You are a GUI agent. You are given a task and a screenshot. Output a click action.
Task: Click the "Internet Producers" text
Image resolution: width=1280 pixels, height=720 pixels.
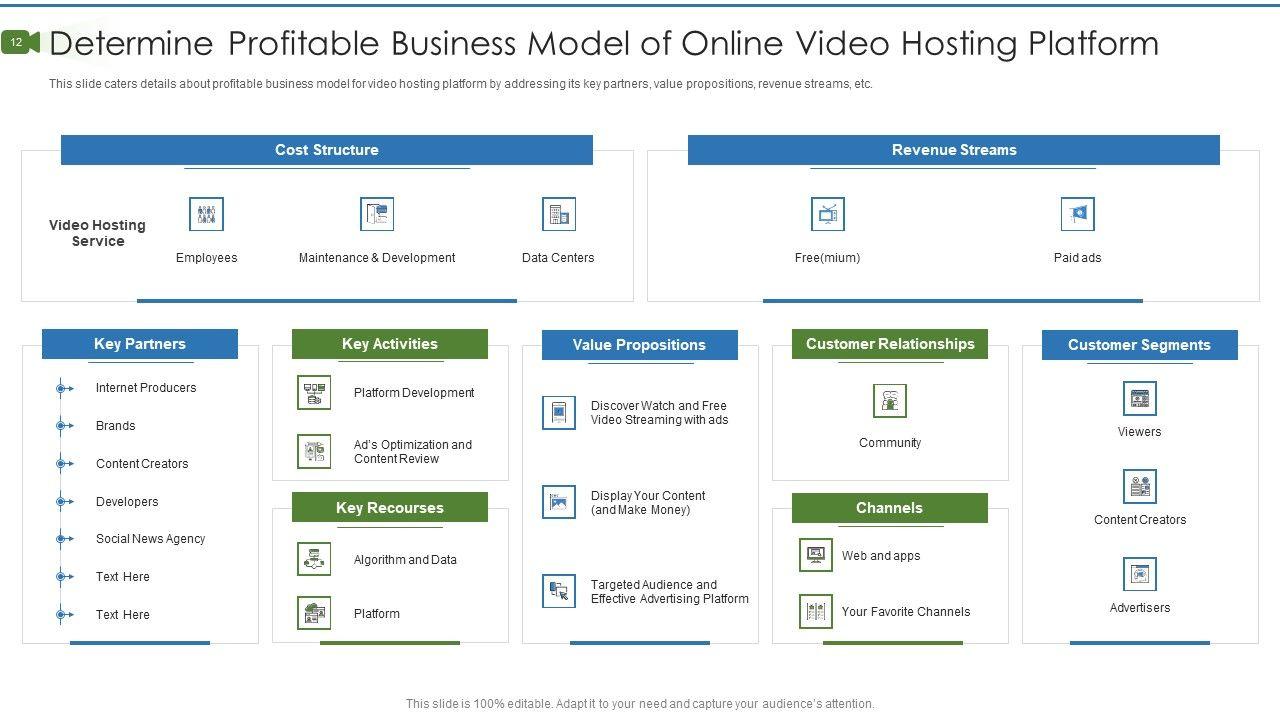146,388
